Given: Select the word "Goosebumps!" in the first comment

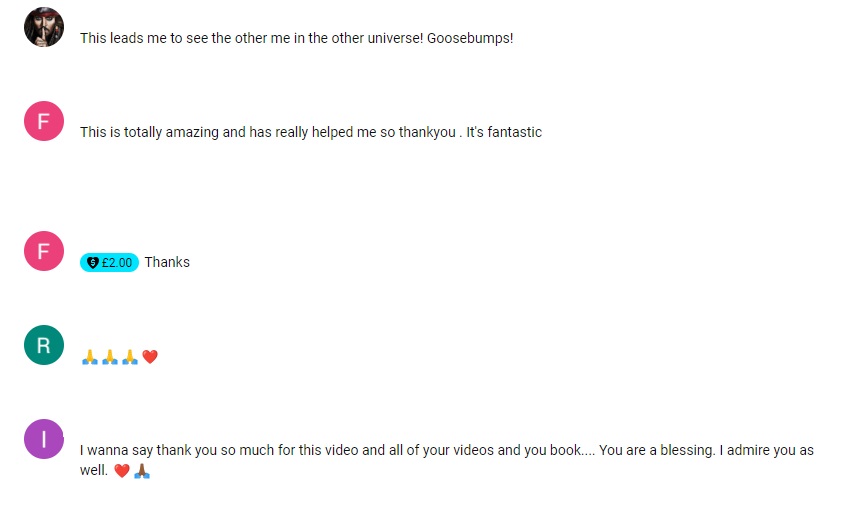Looking at the screenshot, I should click(x=470, y=38).
